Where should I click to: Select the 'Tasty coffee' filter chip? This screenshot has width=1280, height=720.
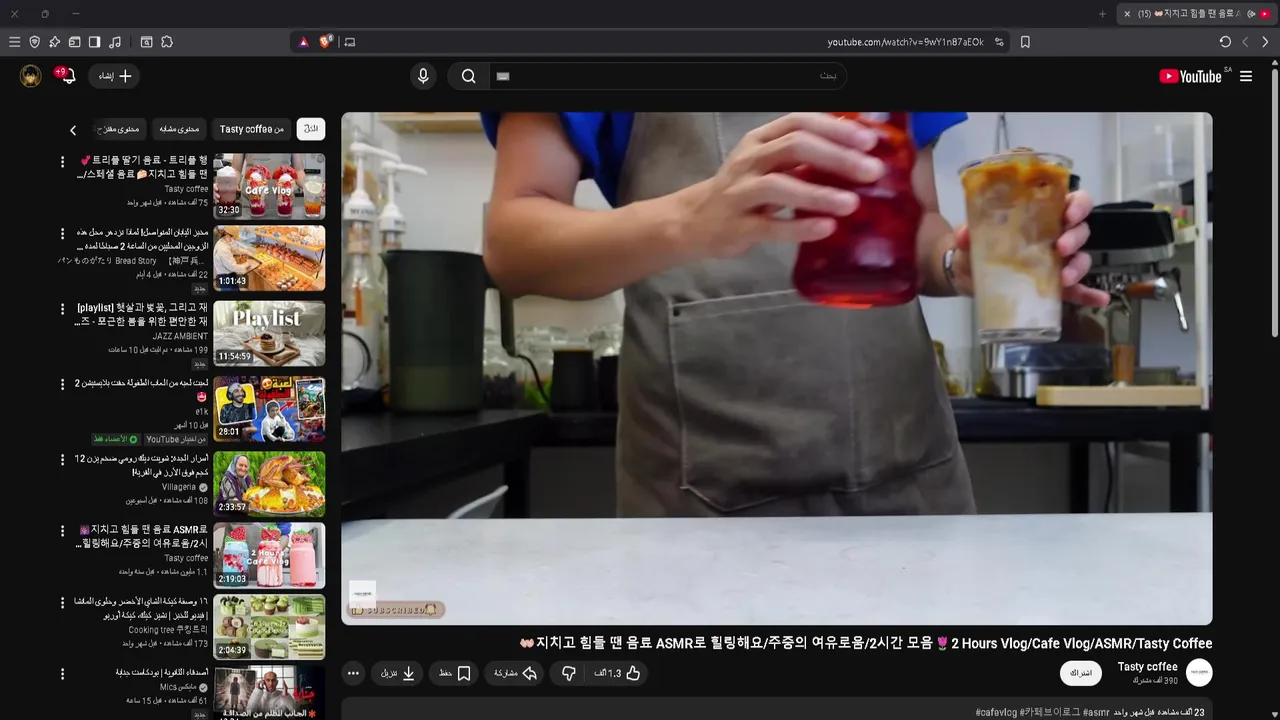click(x=252, y=129)
